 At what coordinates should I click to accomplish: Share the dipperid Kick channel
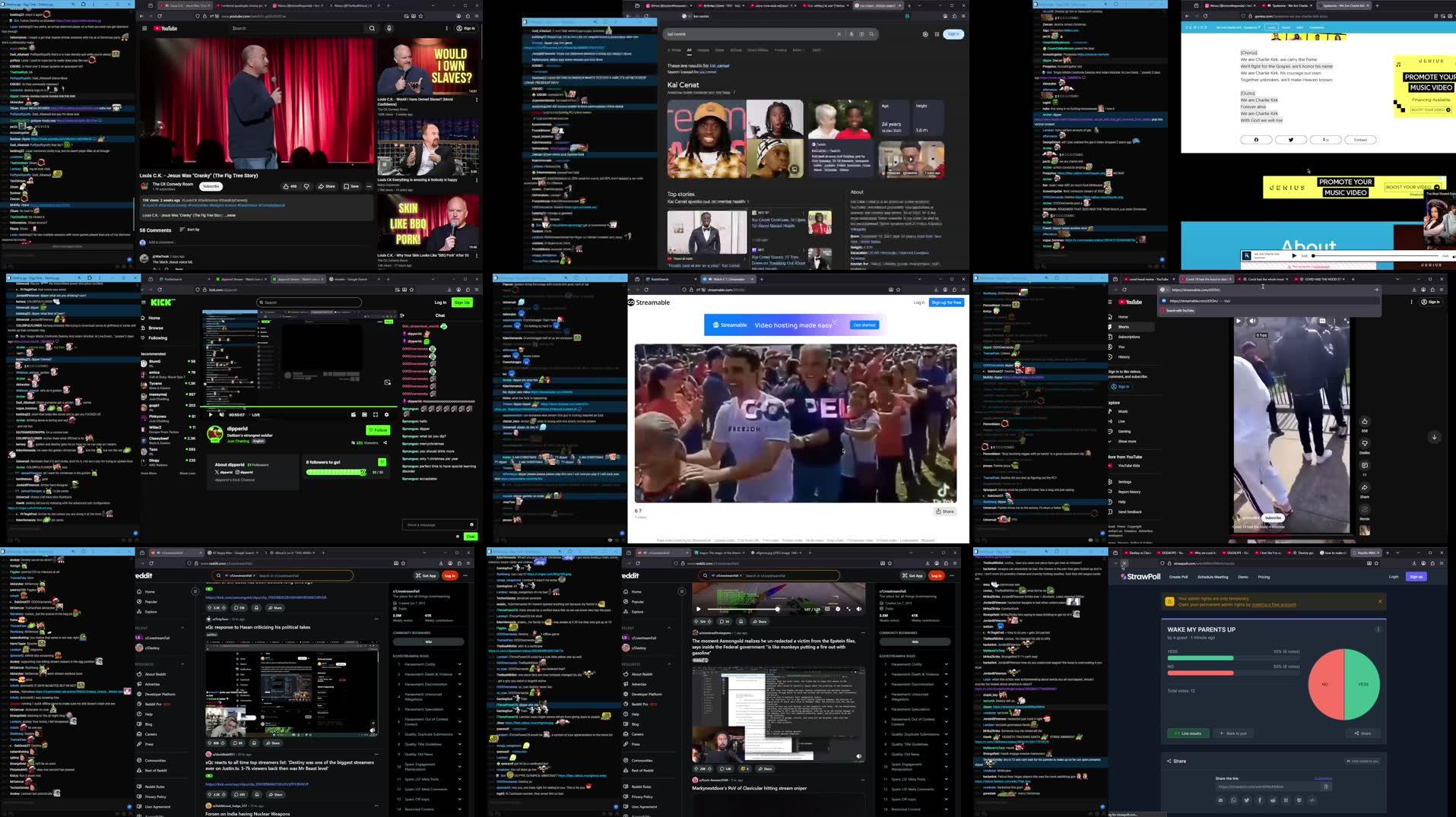385,442
